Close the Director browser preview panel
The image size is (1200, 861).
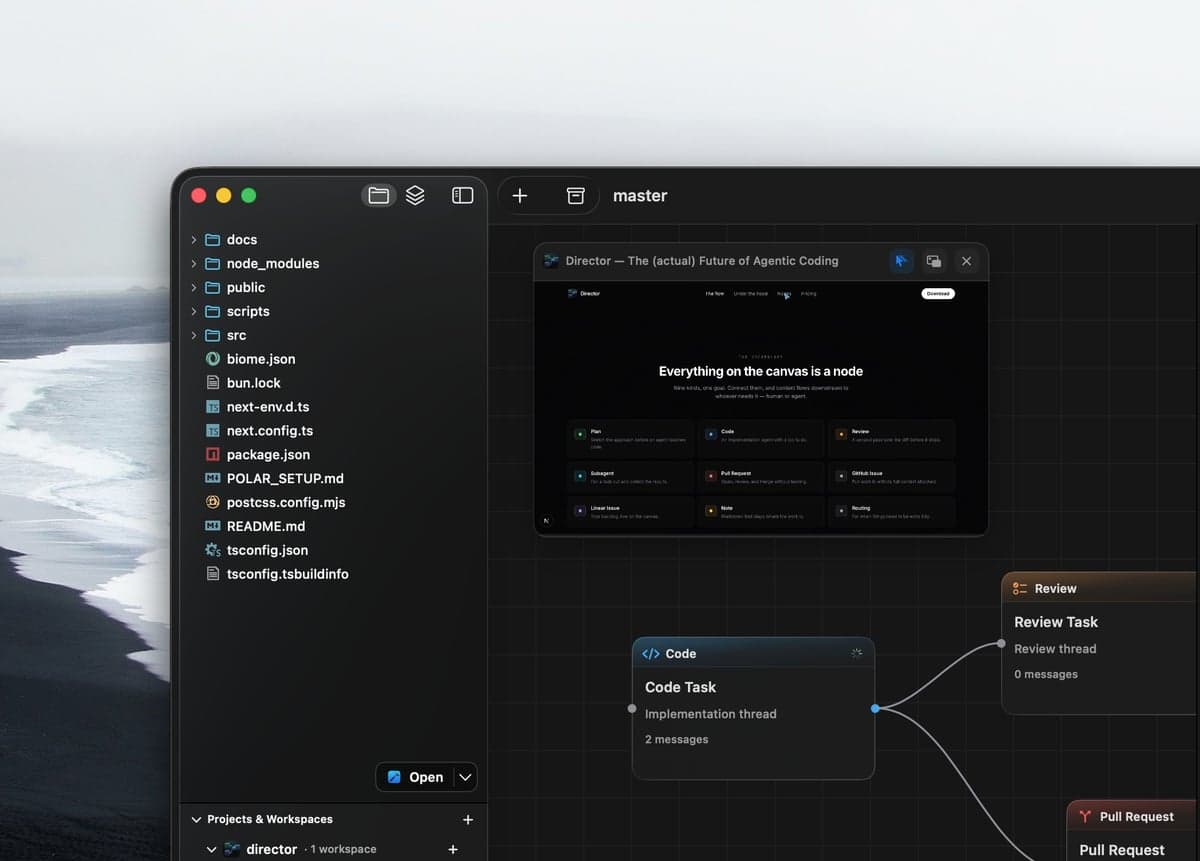(966, 261)
